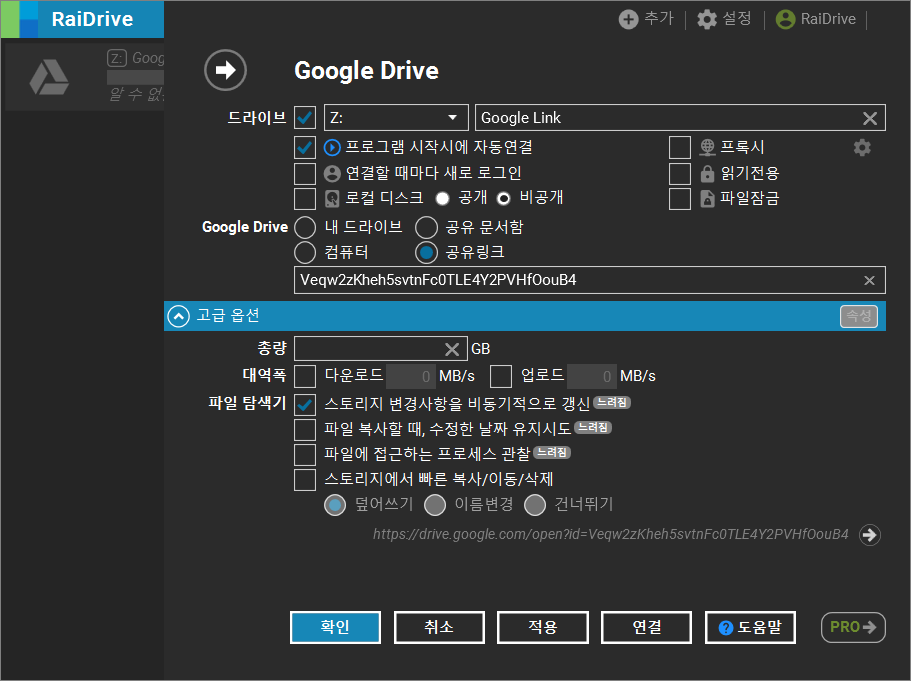Enable 프로세스 관찰 checkbox

click(305, 455)
